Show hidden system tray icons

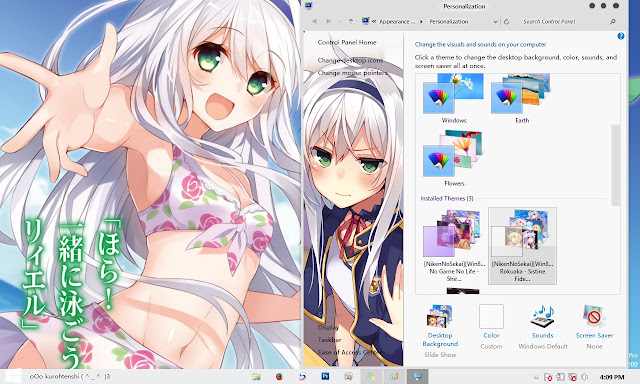(x=536, y=377)
